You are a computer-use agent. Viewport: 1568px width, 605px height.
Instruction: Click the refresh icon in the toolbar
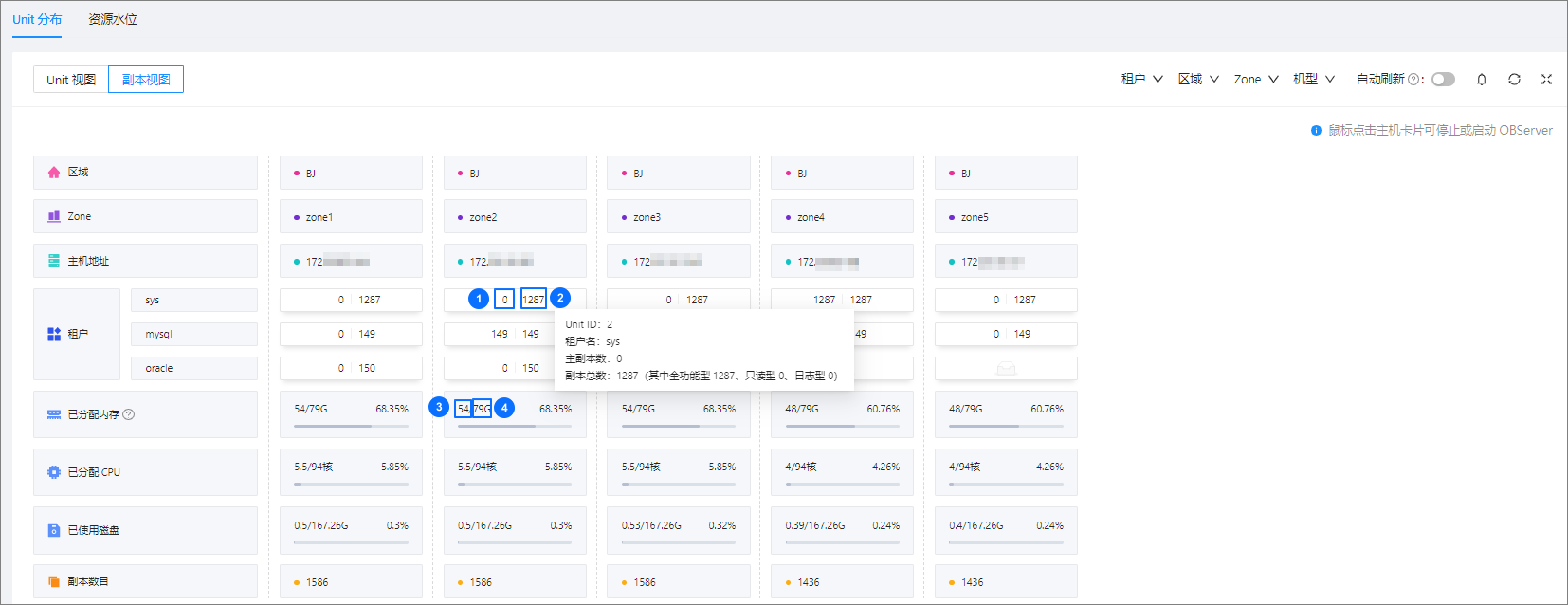[x=1514, y=80]
